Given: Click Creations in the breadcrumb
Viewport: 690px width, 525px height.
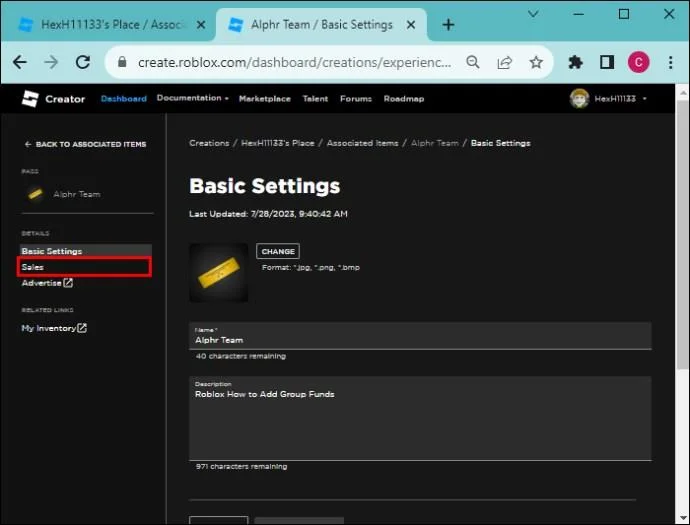Looking at the screenshot, I should tap(209, 143).
